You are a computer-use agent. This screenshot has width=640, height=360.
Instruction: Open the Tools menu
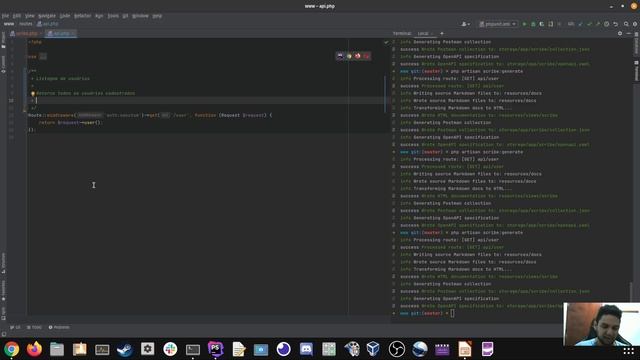[x=113, y=16]
